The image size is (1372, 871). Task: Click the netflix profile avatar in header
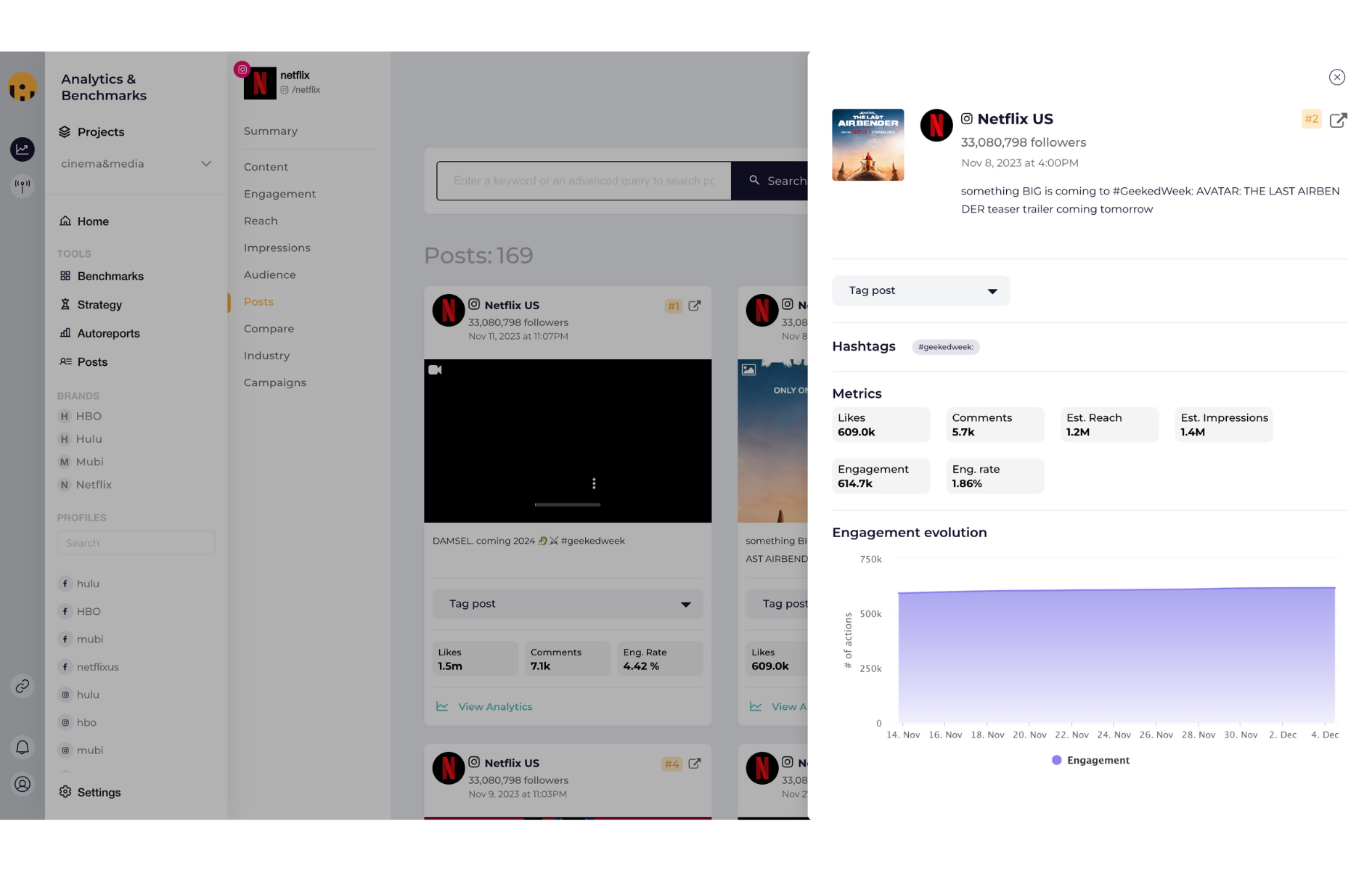pos(260,83)
